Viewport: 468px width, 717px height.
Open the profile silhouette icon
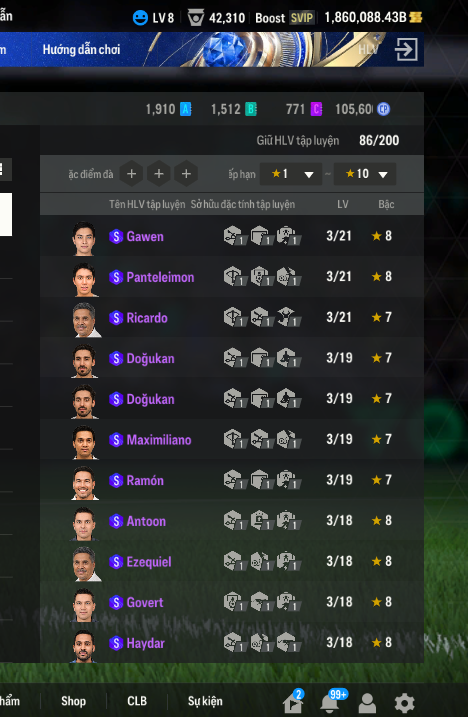(367, 703)
